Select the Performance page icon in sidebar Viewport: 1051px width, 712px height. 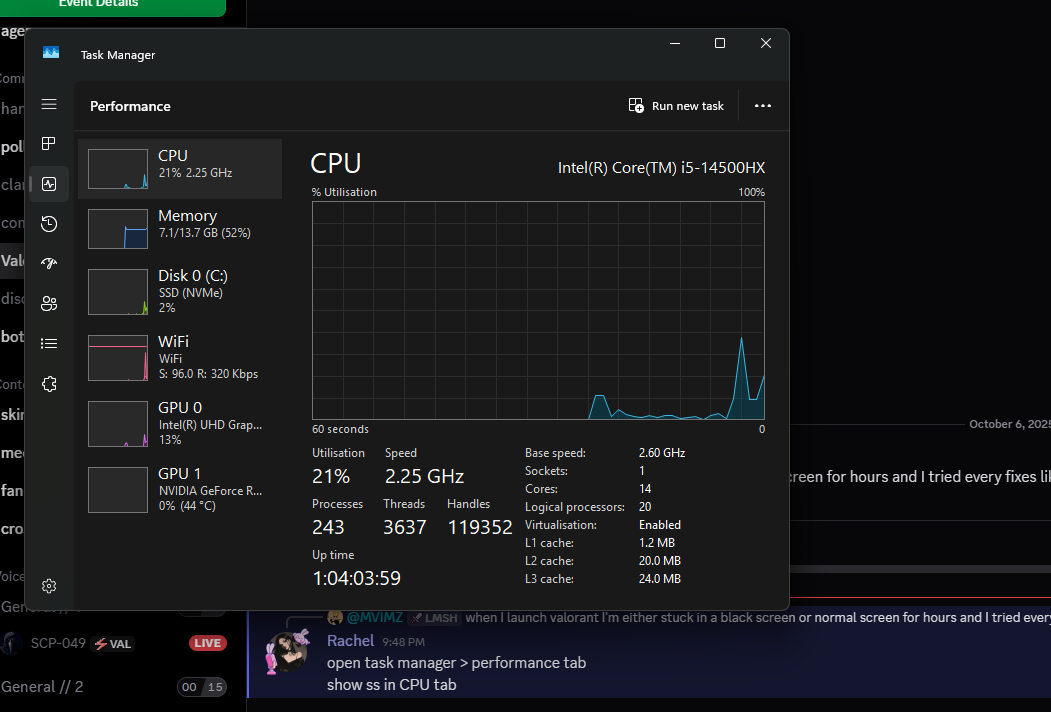[49, 184]
